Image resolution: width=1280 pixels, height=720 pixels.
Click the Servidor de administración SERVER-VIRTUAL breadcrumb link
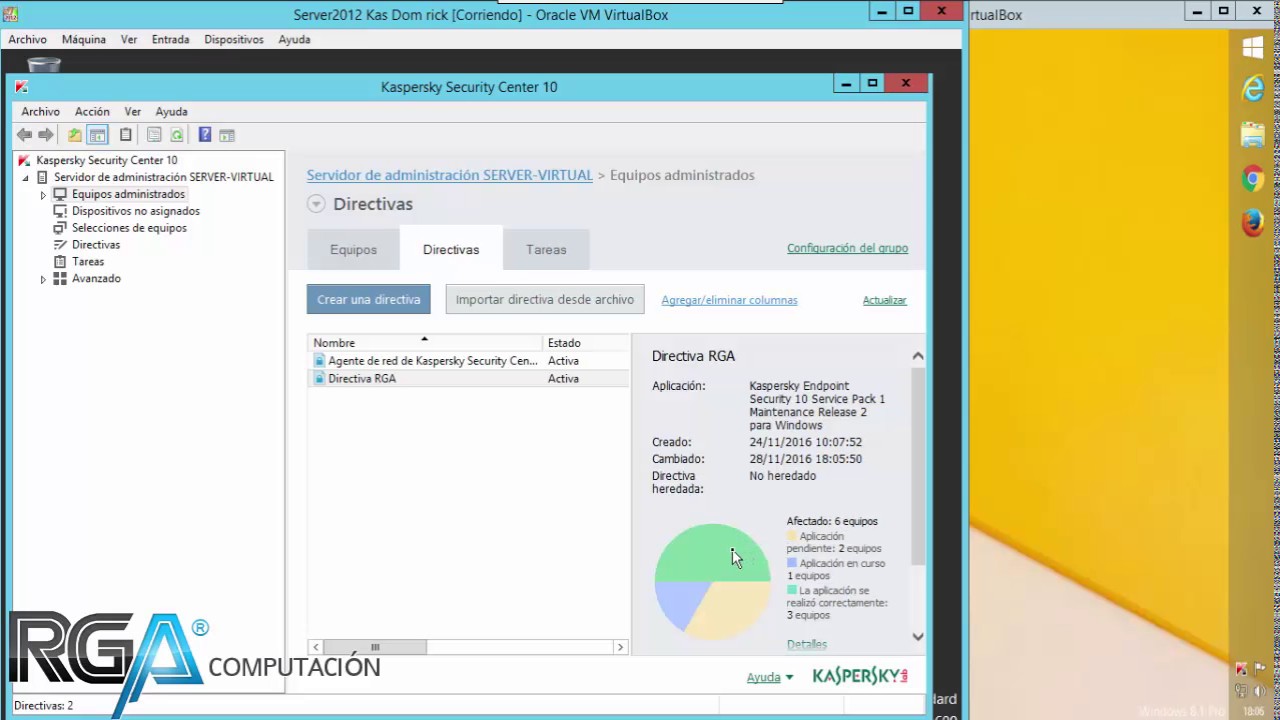pyautogui.click(x=449, y=175)
